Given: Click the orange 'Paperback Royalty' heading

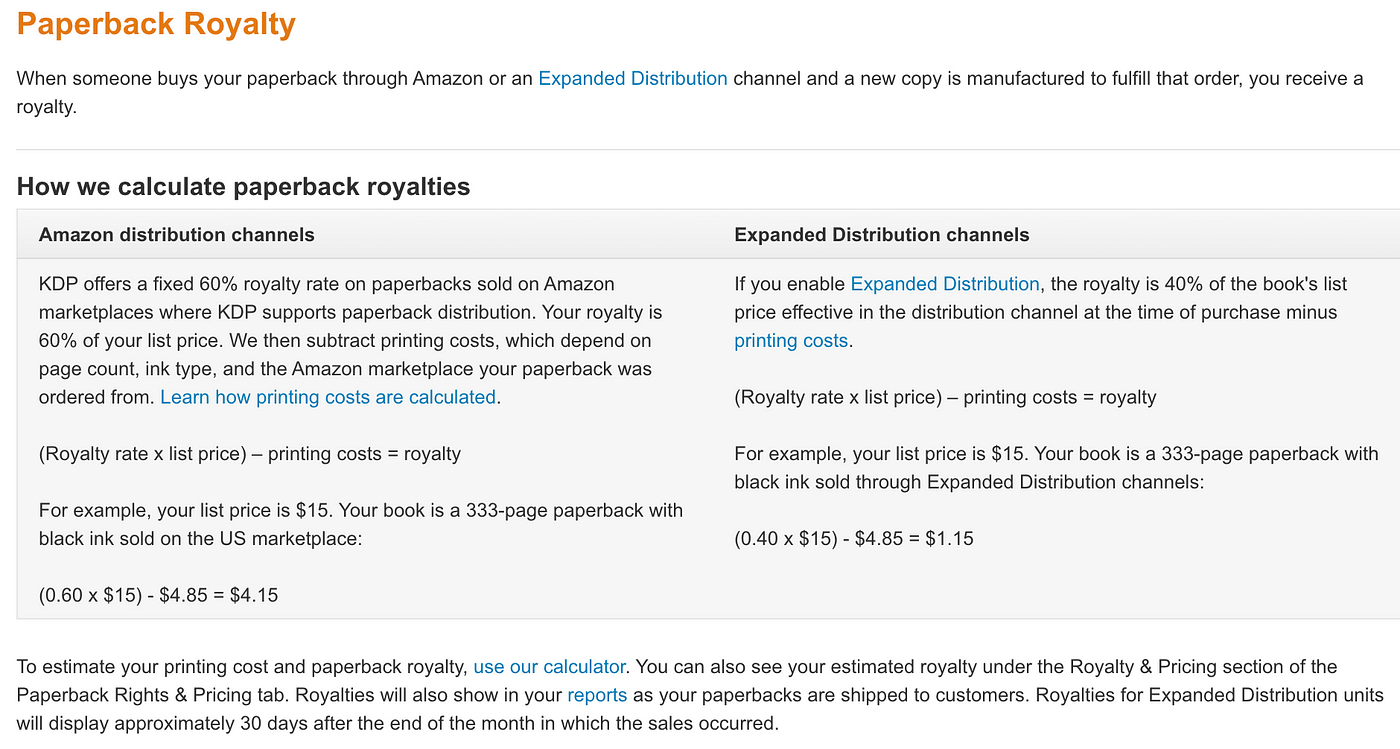Looking at the screenshot, I should (156, 23).
